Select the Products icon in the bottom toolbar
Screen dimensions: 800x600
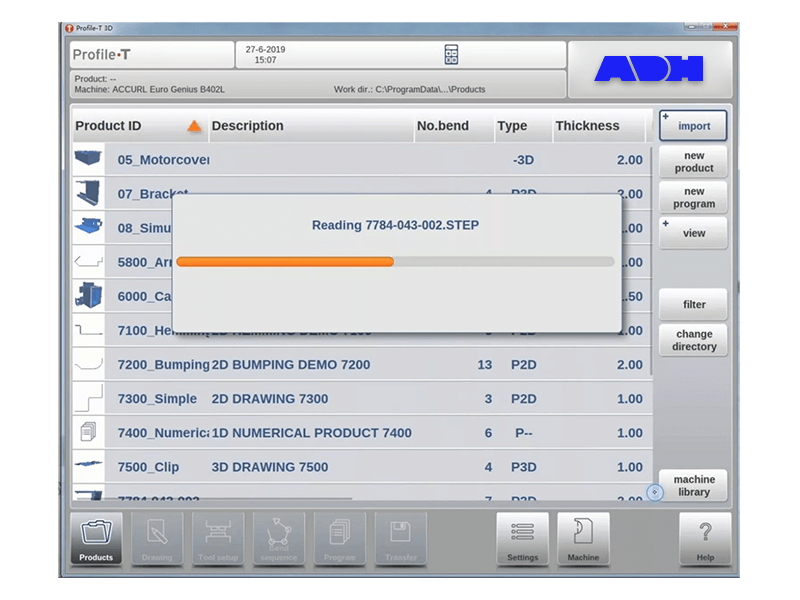(x=95, y=538)
